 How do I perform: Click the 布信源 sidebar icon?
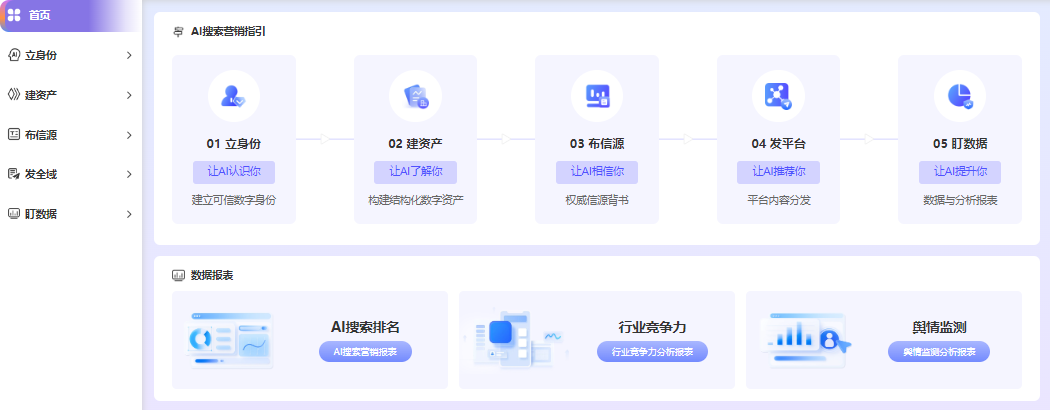point(13,135)
